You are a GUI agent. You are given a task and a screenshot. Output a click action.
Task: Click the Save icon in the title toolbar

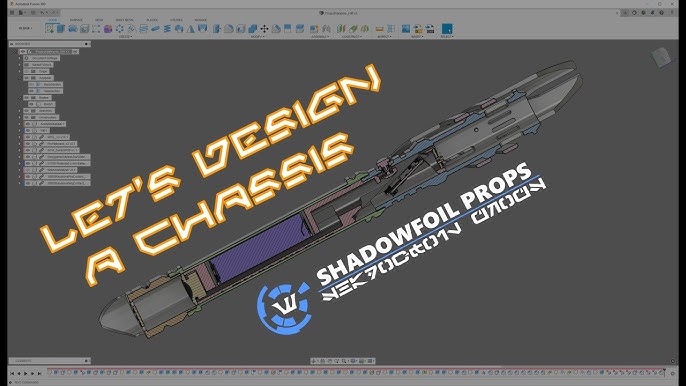tap(33, 13)
